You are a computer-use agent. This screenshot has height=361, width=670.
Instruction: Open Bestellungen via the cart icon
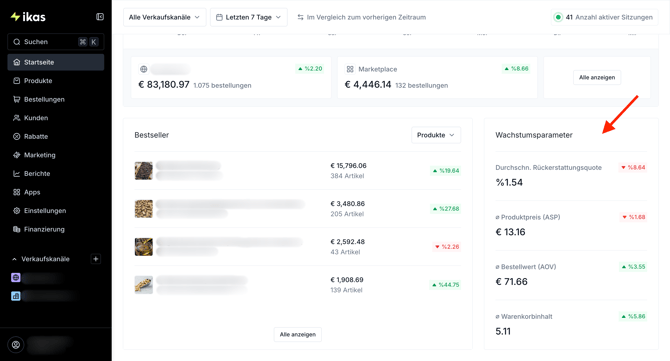point(17,99)
